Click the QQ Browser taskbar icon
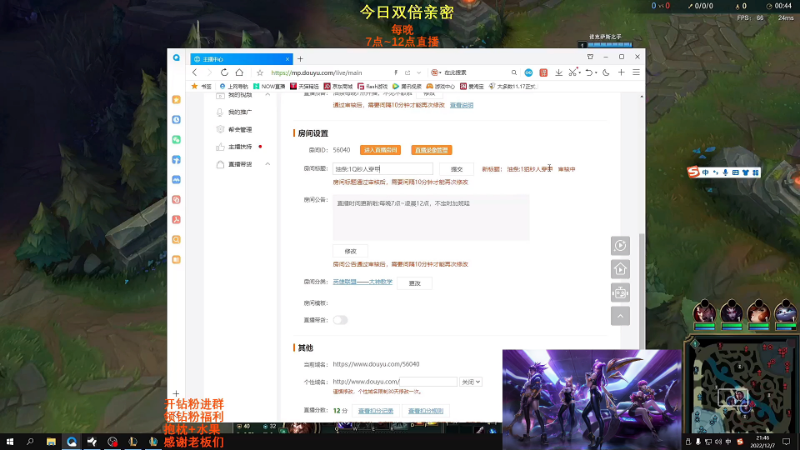 [71, 441]
